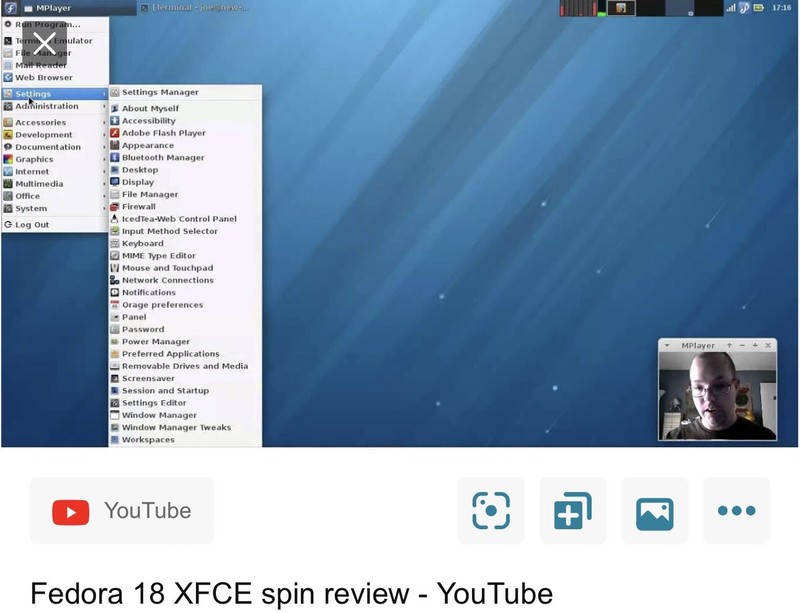Click the Appearance icon
The image size is (800, 613).
coord(115,145)
